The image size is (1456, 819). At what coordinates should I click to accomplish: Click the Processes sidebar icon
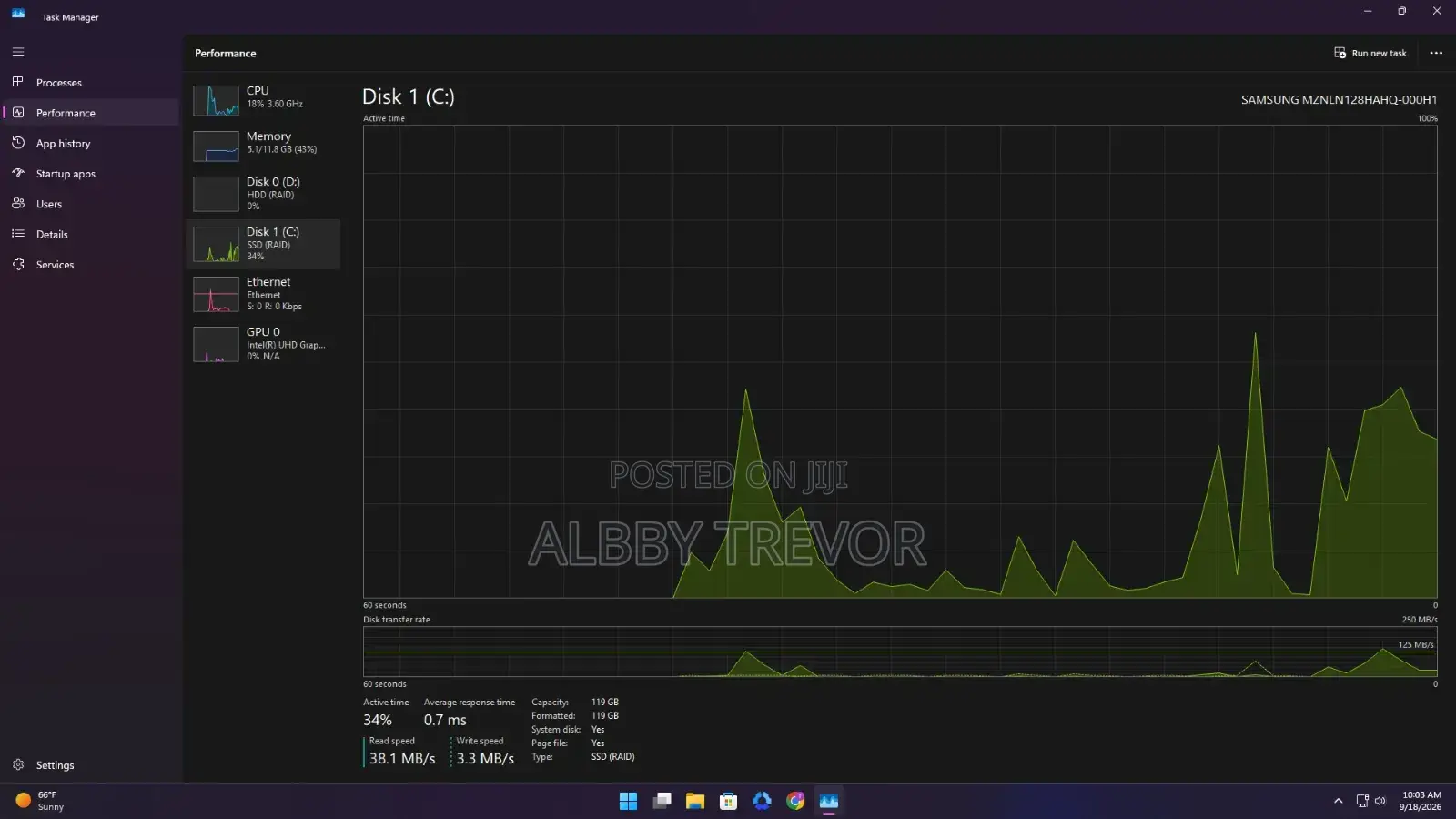click(18, 82)
